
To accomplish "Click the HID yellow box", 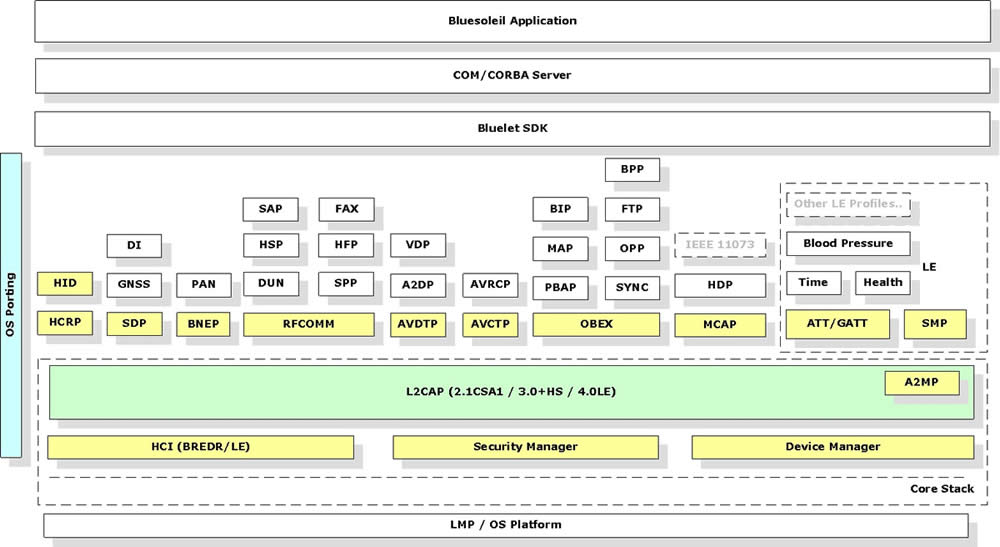I will click(64, 284).
